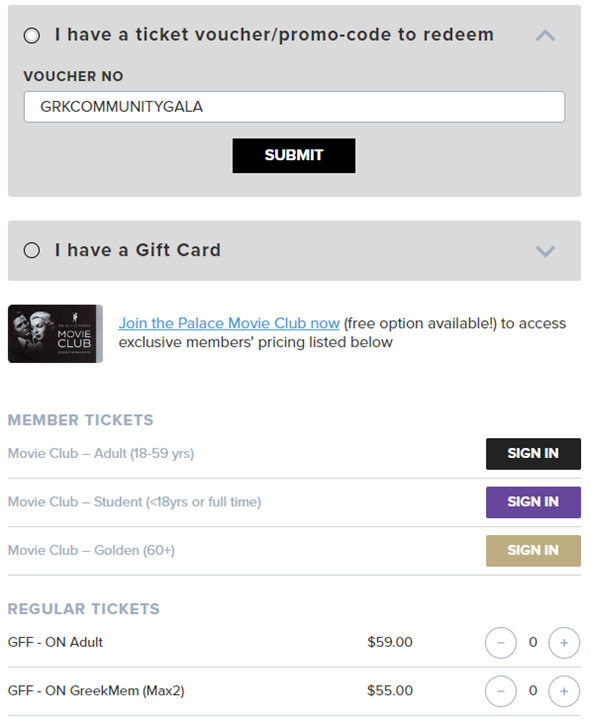This screenshot has width=591, height=721.
Task: Click the Voucher No input field
Action: click(294, 107)
